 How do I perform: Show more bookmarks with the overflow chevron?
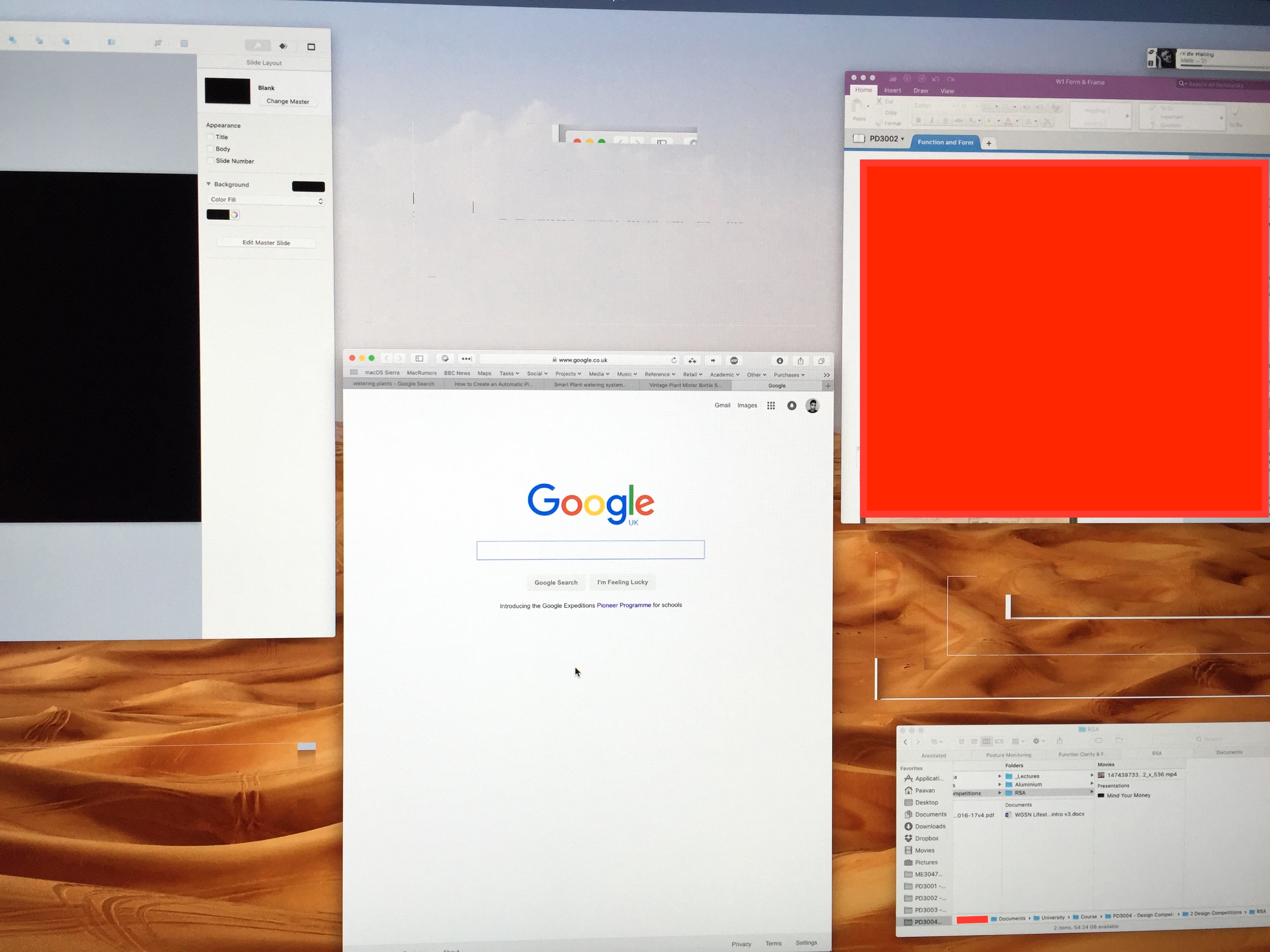(827, 375)
